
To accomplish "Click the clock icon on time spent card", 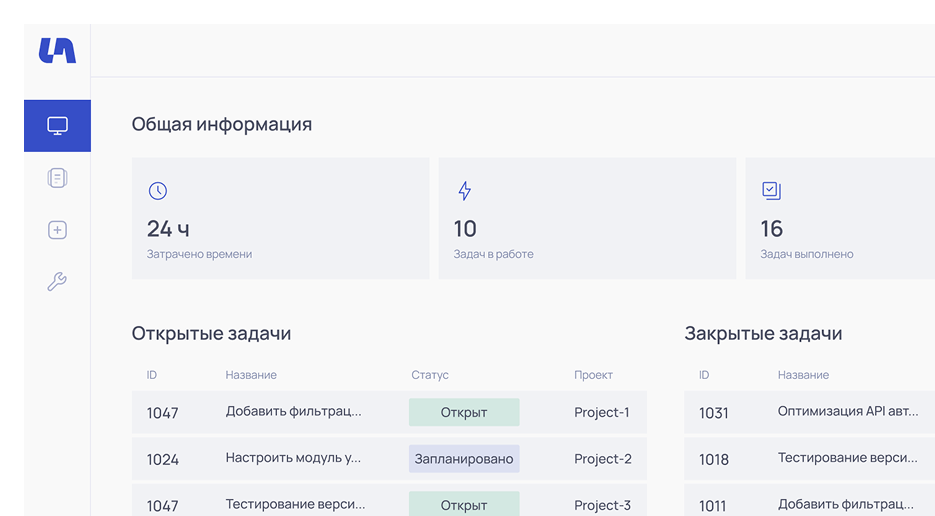I will tap(157, 191).
